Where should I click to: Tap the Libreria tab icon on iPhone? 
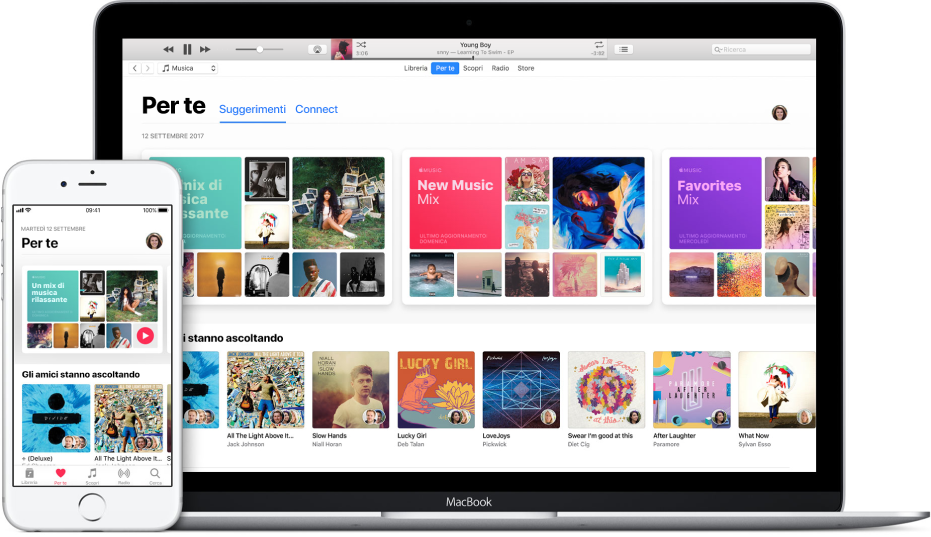pos(29,473)
